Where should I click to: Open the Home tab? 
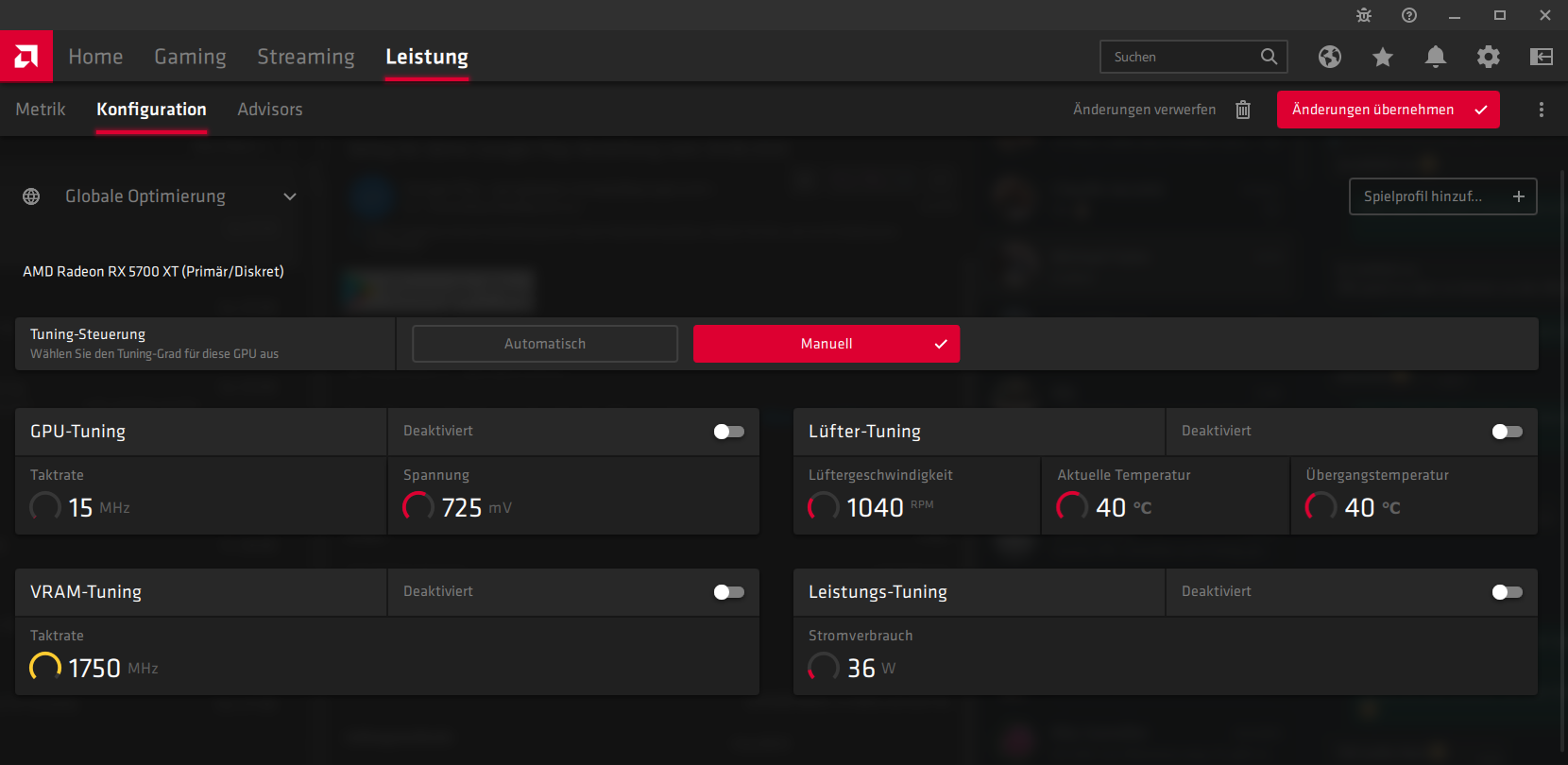click(x=95, y=57)
